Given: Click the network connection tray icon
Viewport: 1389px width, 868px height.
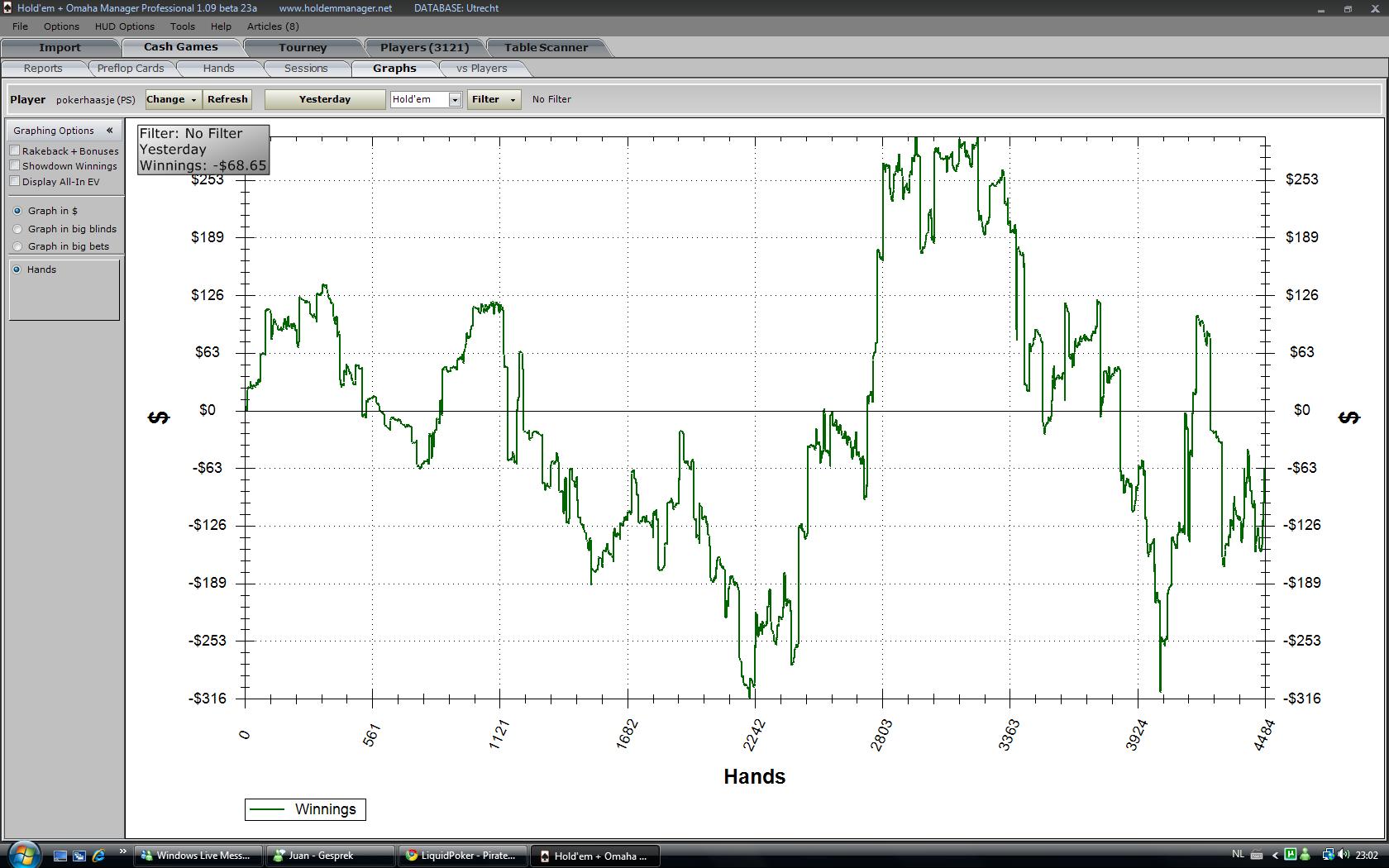Looking at the screenshot, I should [1328, 855].
